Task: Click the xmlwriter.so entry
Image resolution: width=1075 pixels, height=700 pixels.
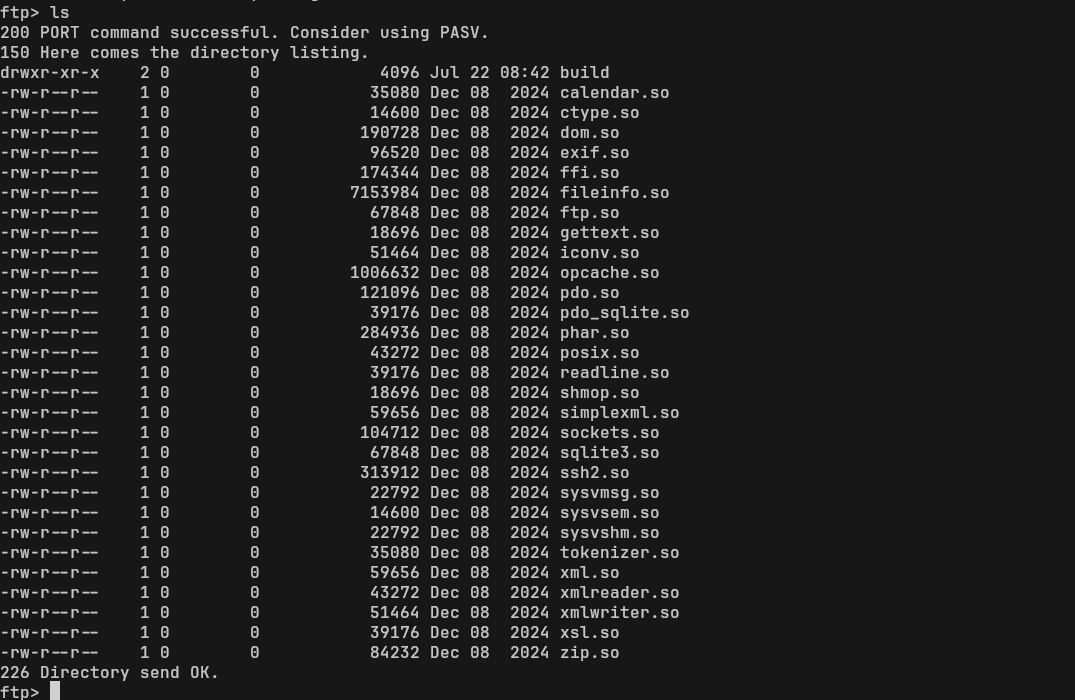Action: click(x=619, y=612)
